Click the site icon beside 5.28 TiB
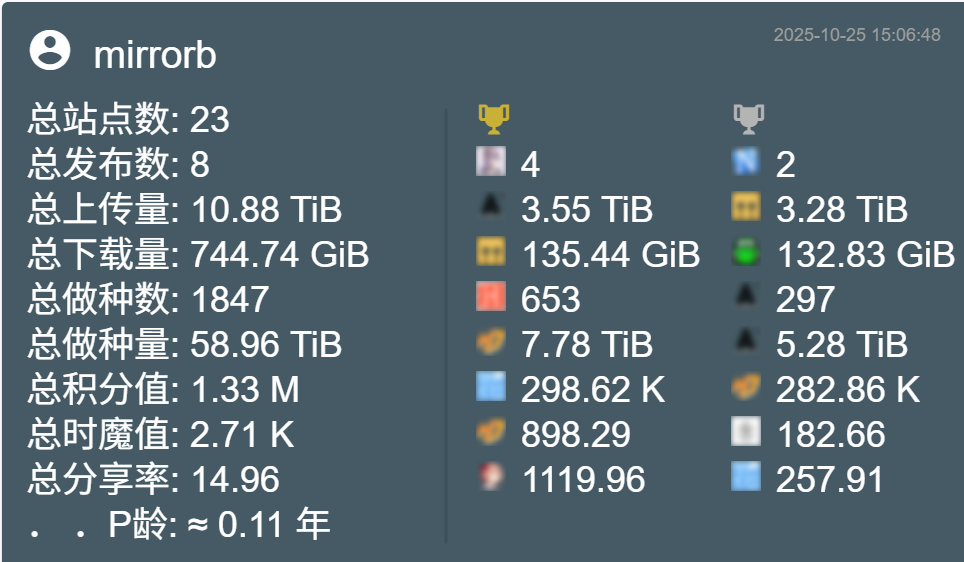 coord(746,342)
